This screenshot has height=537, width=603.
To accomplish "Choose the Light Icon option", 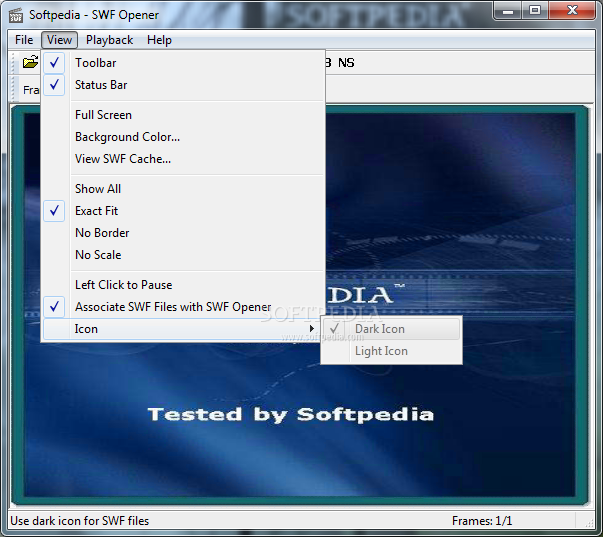I will point(391,351).
